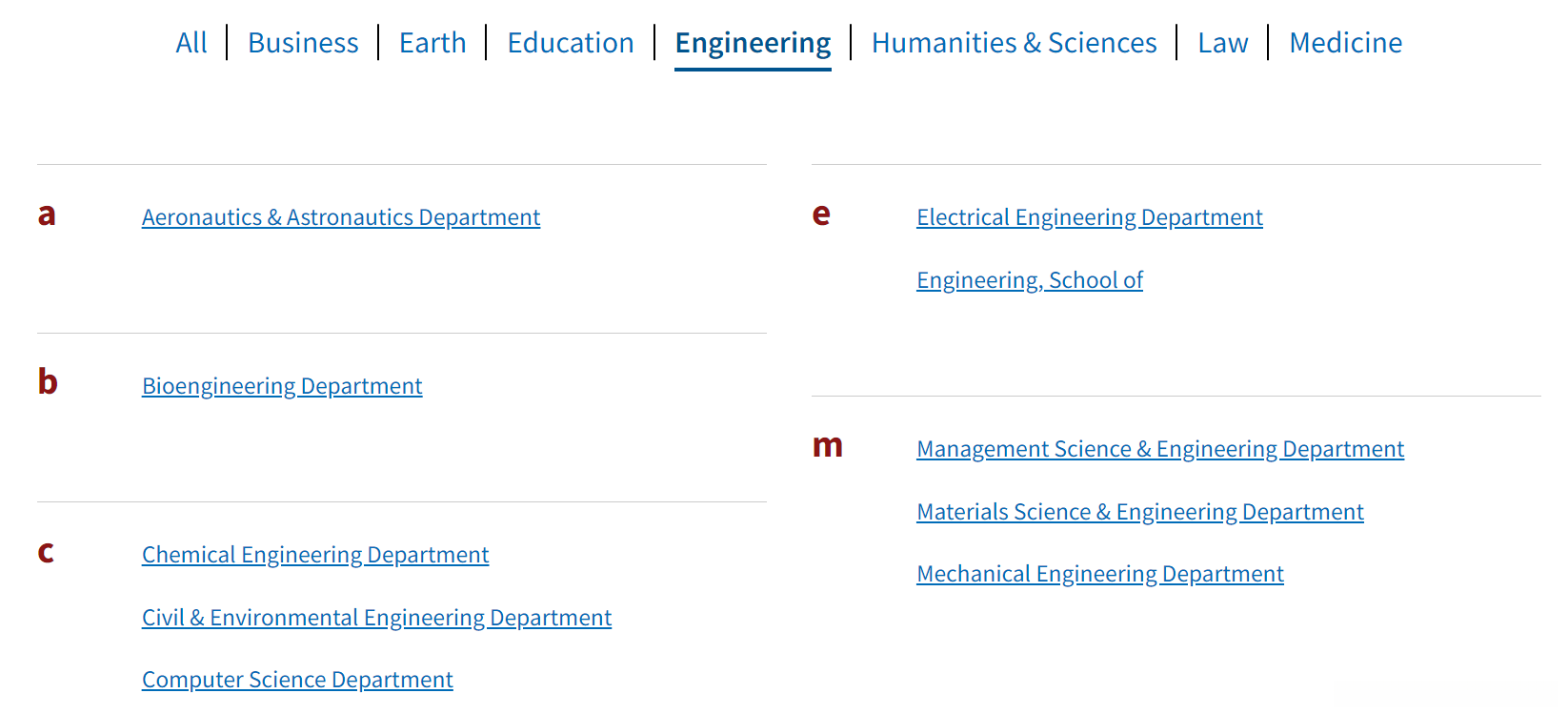Open the Medicine tab
Viewport: 1568px width, 714px height.
pyautogui.click(x=1345, y=43)
